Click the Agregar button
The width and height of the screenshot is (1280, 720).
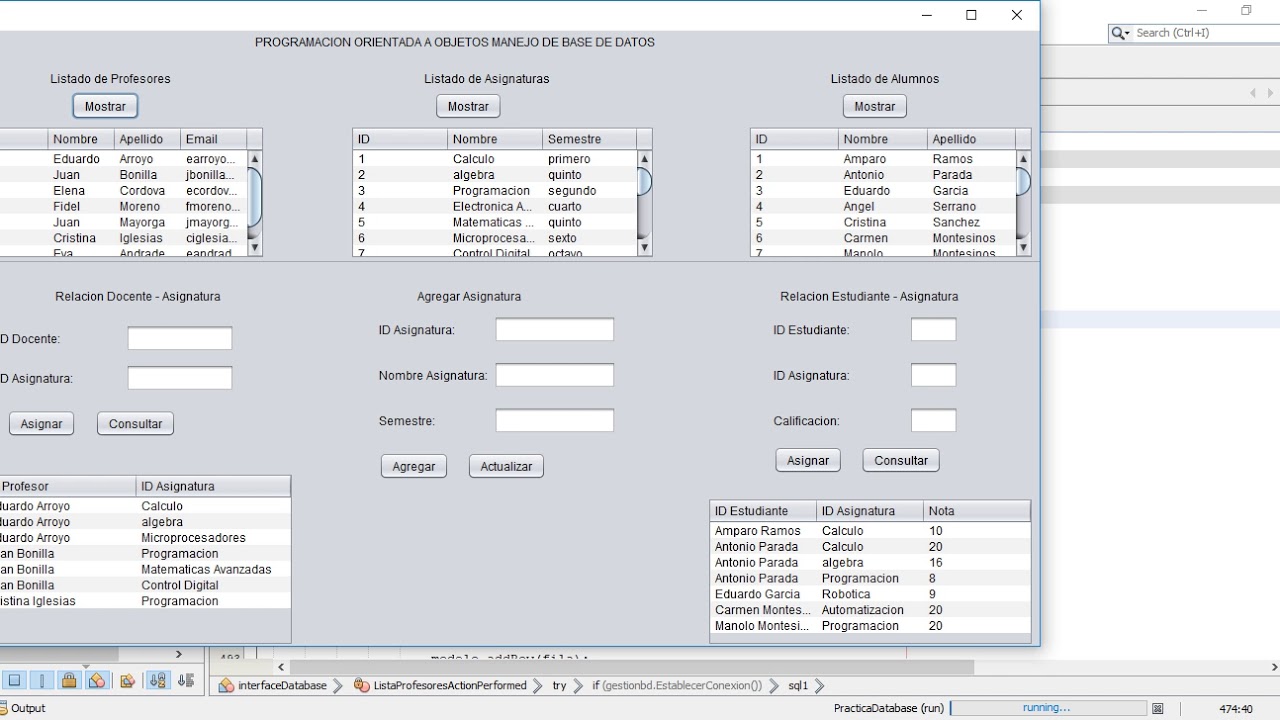click(x=414, y=466)
